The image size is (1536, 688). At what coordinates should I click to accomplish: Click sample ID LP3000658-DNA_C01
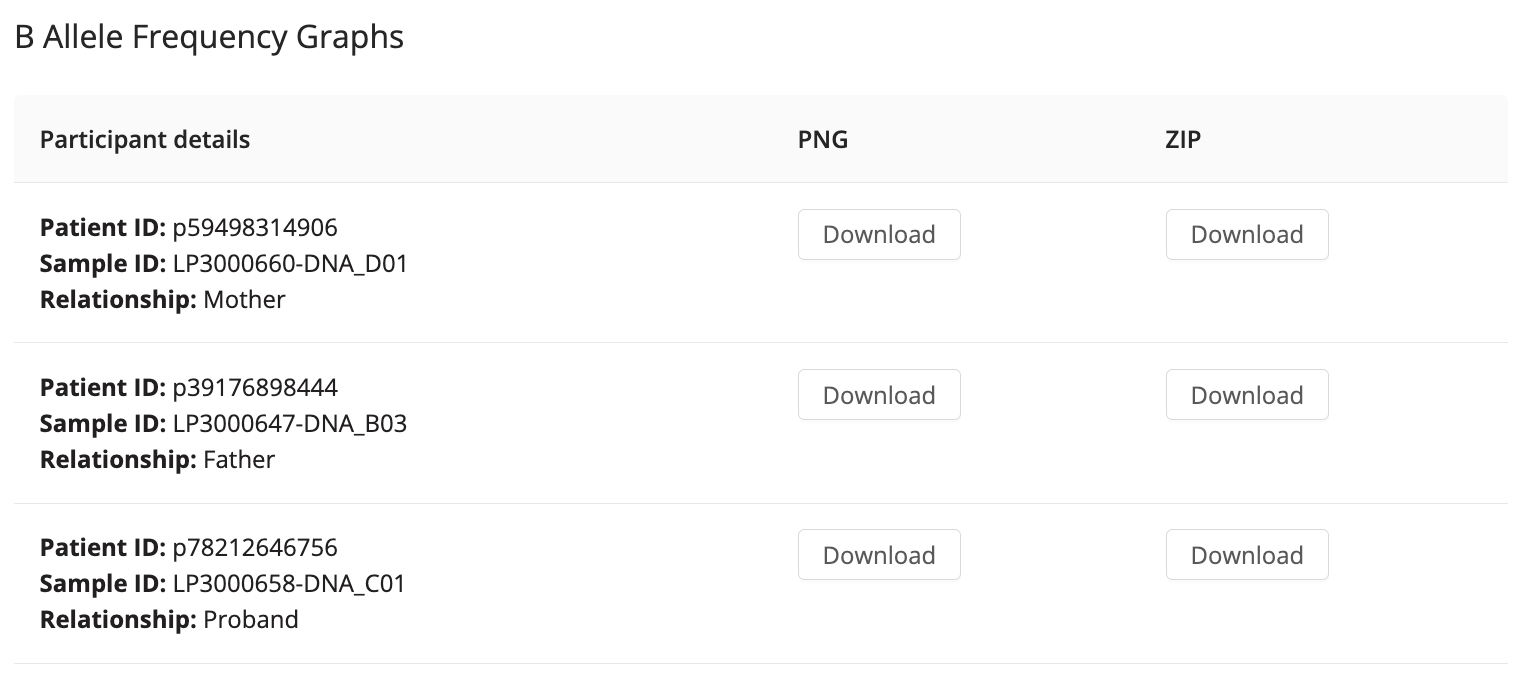click(x=290, y=583)
